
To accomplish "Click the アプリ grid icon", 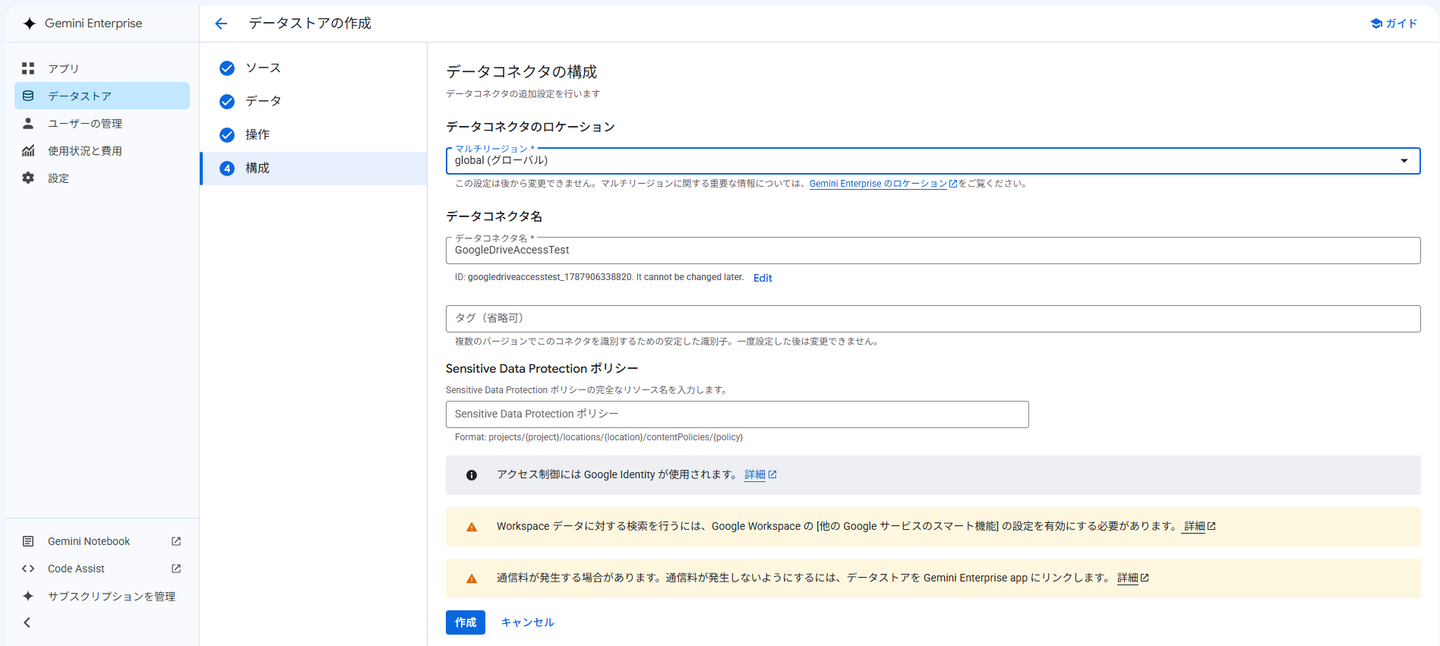I will tap(28, 69).
